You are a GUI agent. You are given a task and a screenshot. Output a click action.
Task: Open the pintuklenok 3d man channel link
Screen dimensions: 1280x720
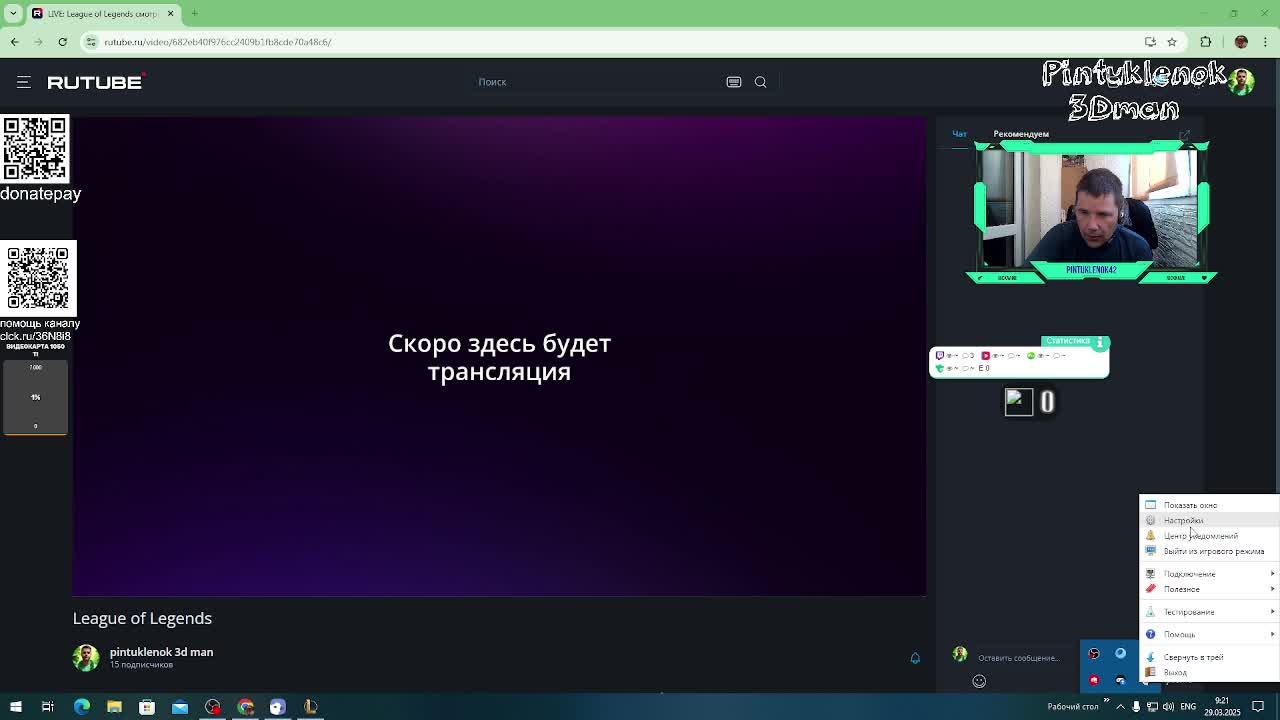(x=161, y=652)
